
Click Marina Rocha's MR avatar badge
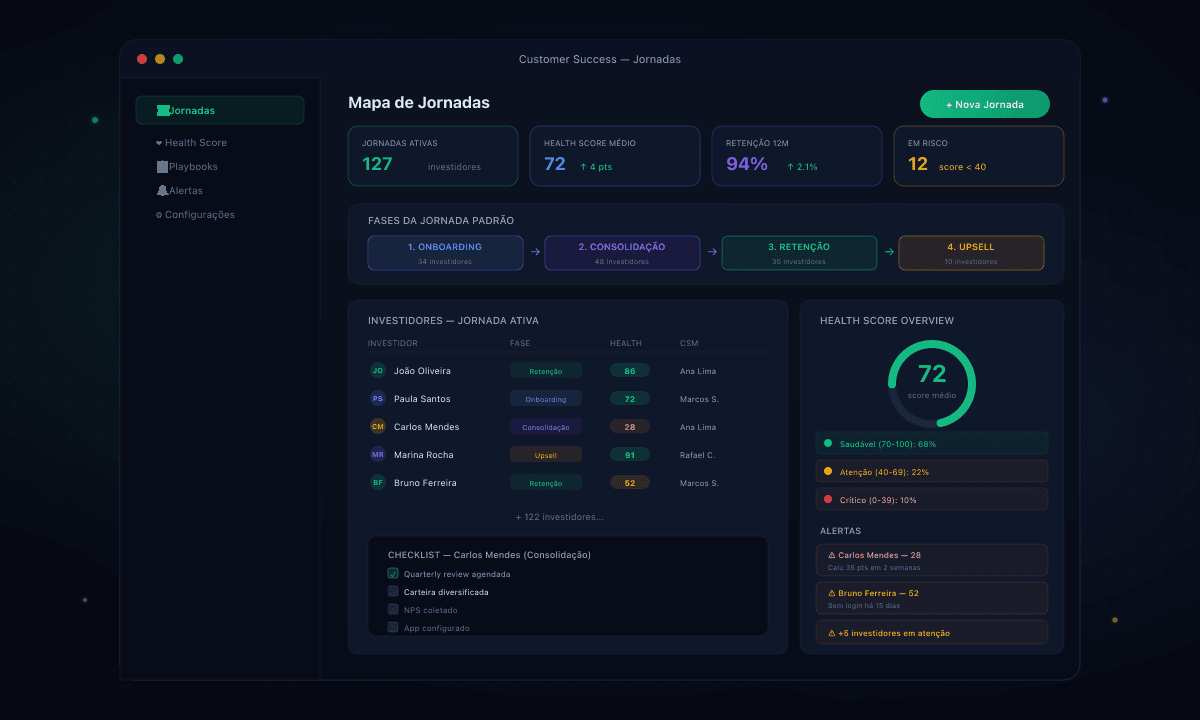378,454
